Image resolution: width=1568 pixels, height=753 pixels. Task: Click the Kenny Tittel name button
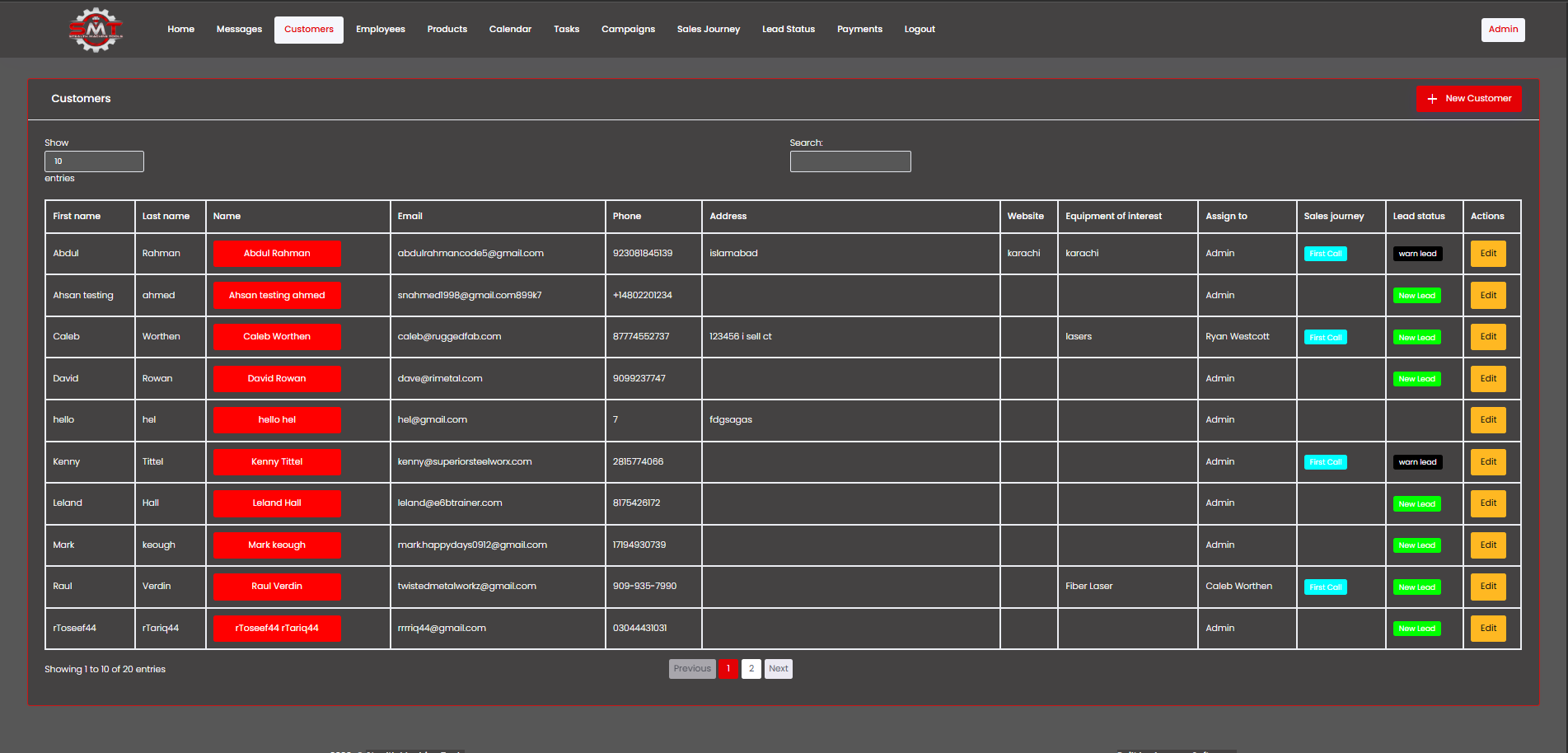tap(277, 462)
